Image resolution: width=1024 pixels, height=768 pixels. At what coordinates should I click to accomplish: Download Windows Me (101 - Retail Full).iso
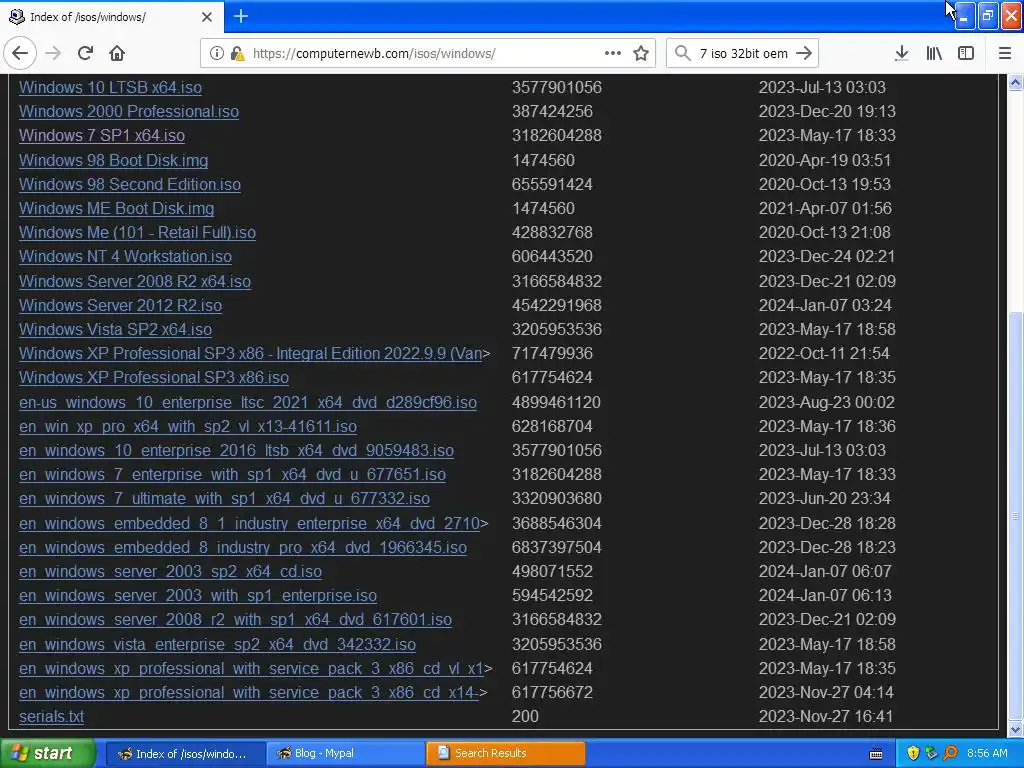coord(137,233)
